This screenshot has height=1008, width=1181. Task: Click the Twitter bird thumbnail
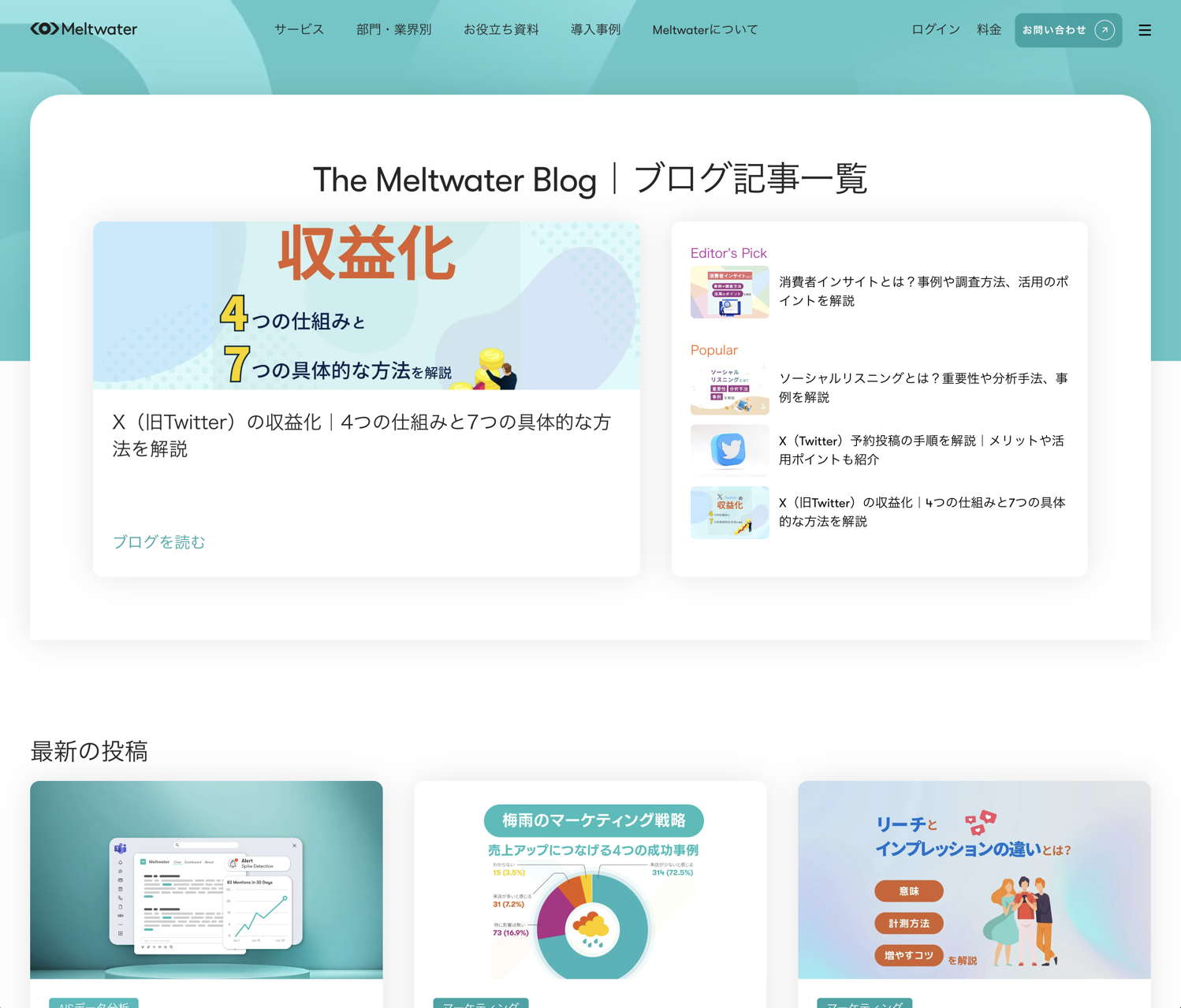point(729,451)
